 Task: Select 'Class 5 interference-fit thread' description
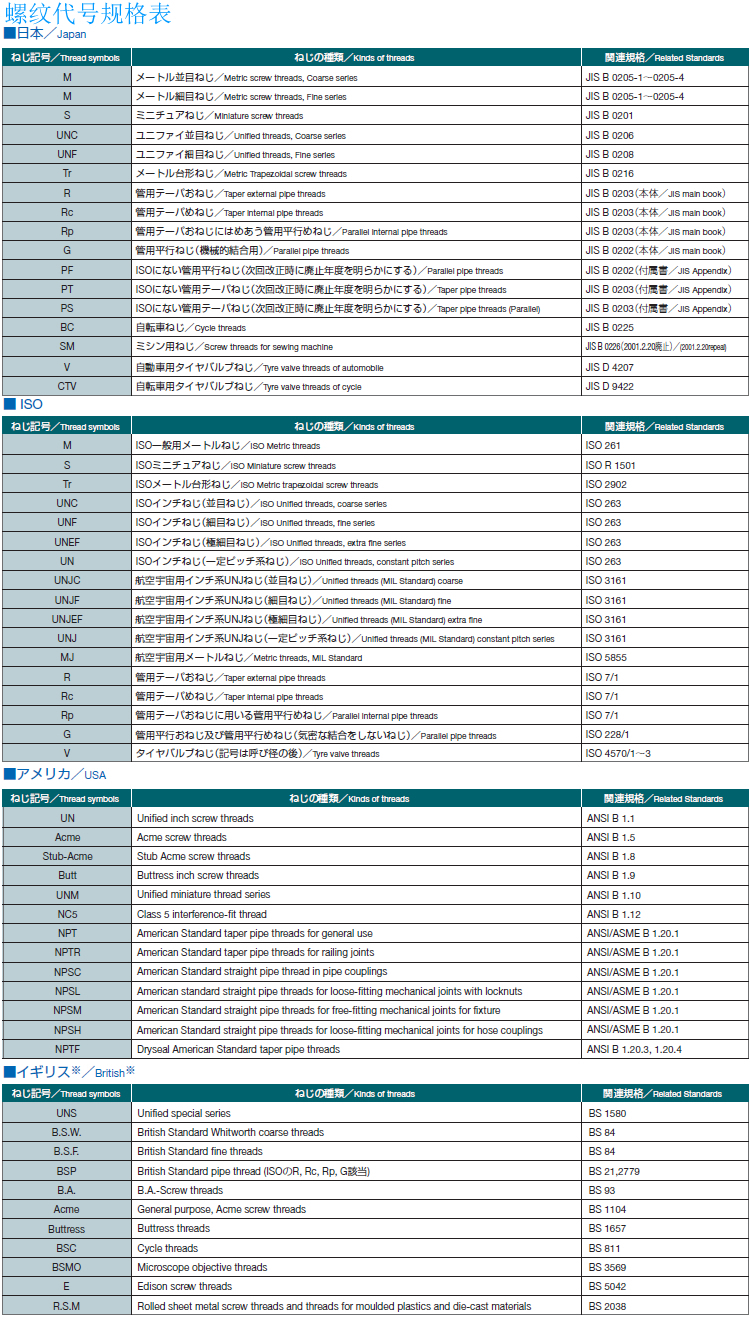pos(202,914)
